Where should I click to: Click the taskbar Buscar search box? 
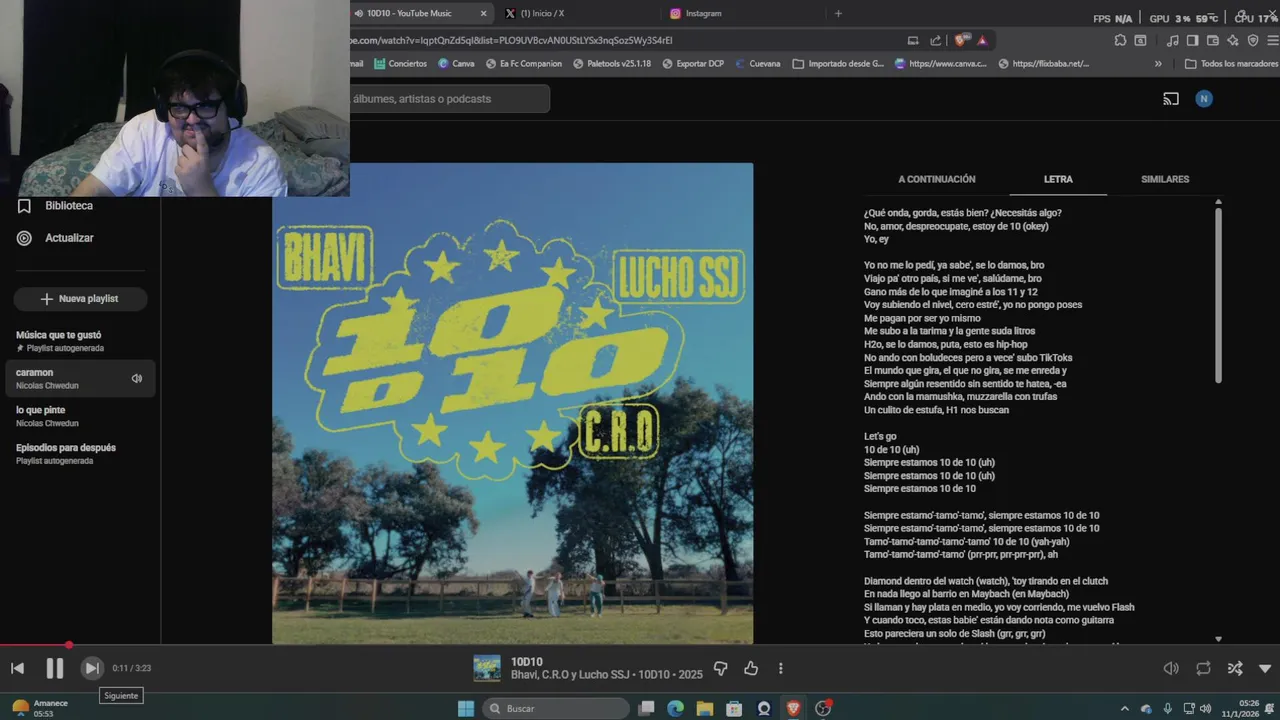tap(556, 708)
